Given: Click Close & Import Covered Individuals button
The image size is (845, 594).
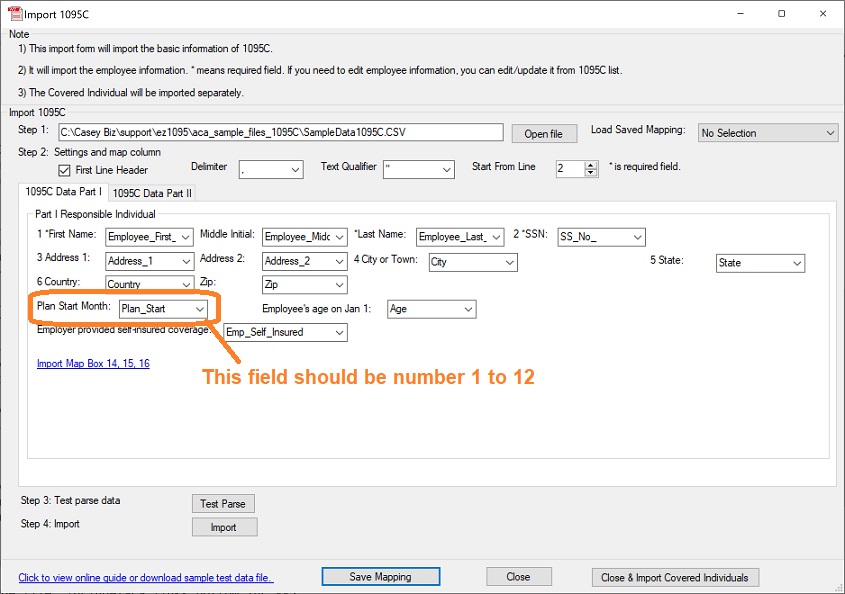Looking at the screenshot, I should 675,577.
